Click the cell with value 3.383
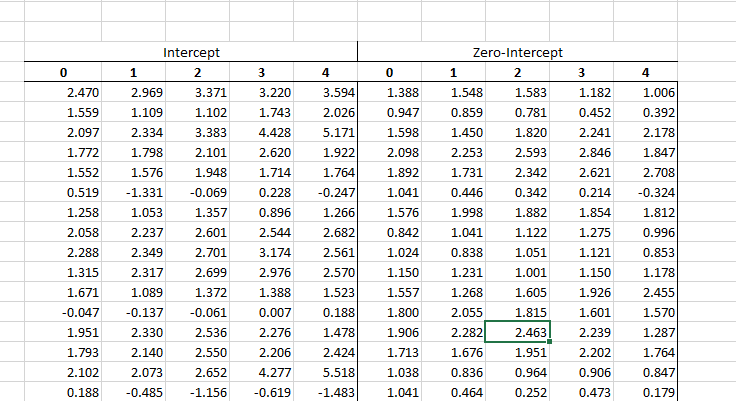The image size is (736, 401). 198,132
